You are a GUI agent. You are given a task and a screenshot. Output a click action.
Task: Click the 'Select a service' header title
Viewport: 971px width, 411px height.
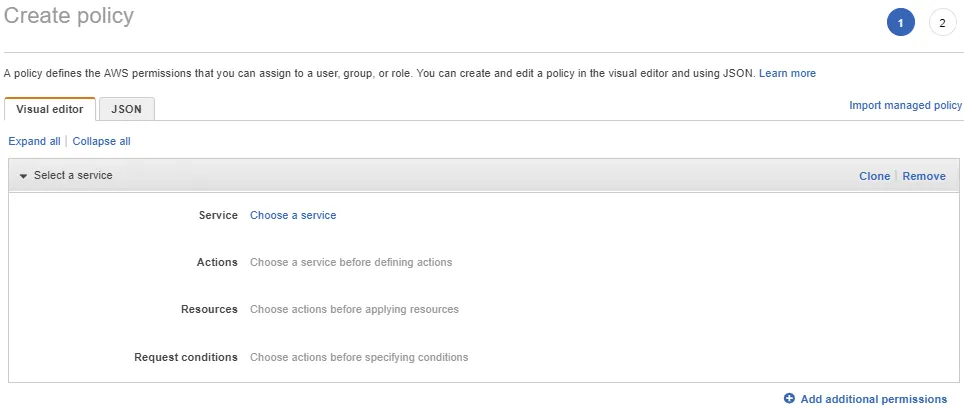[x=73, y=175]
